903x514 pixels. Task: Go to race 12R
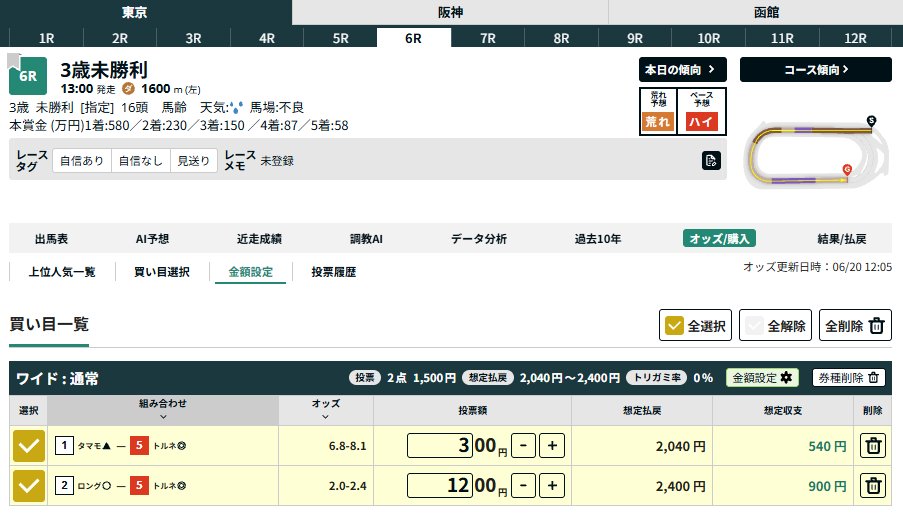855,38
